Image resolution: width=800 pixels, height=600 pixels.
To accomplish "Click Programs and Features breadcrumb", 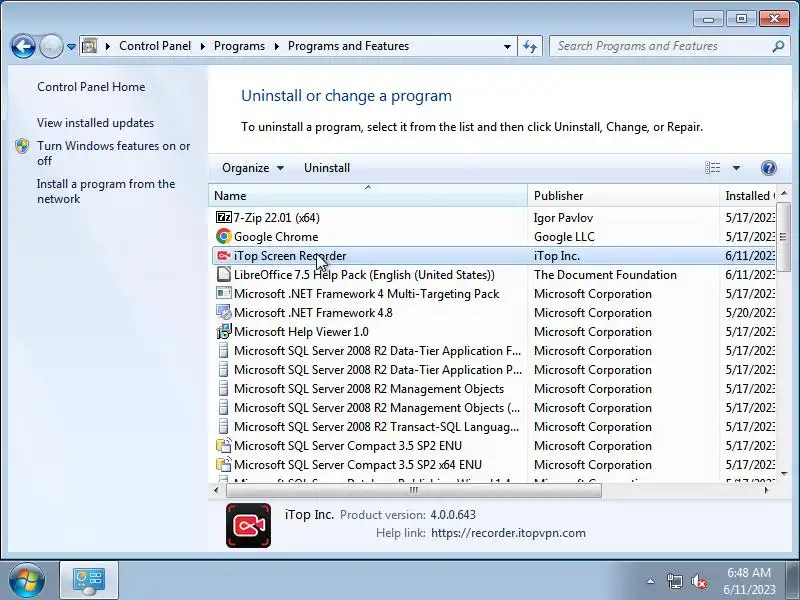I will point(348,46).
